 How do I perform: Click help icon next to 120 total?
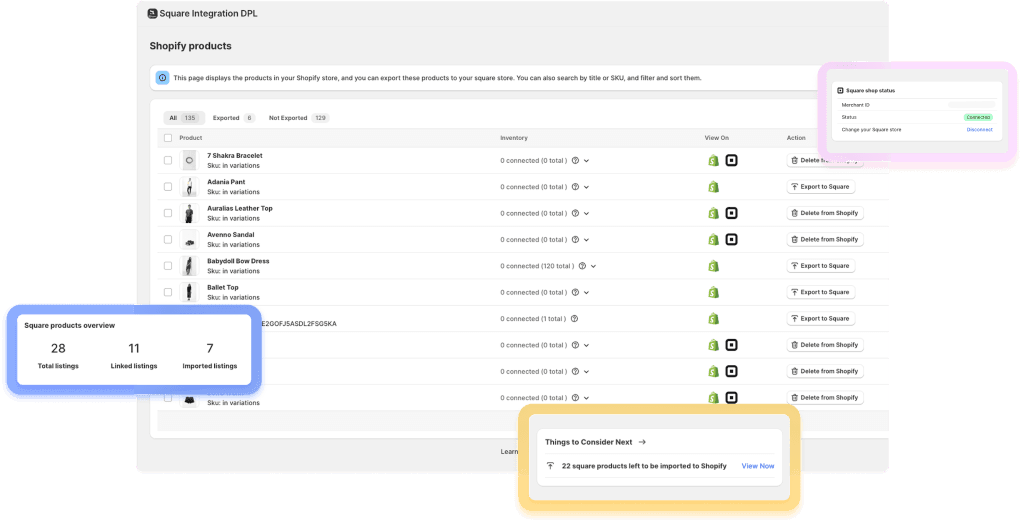pos(583,266)
